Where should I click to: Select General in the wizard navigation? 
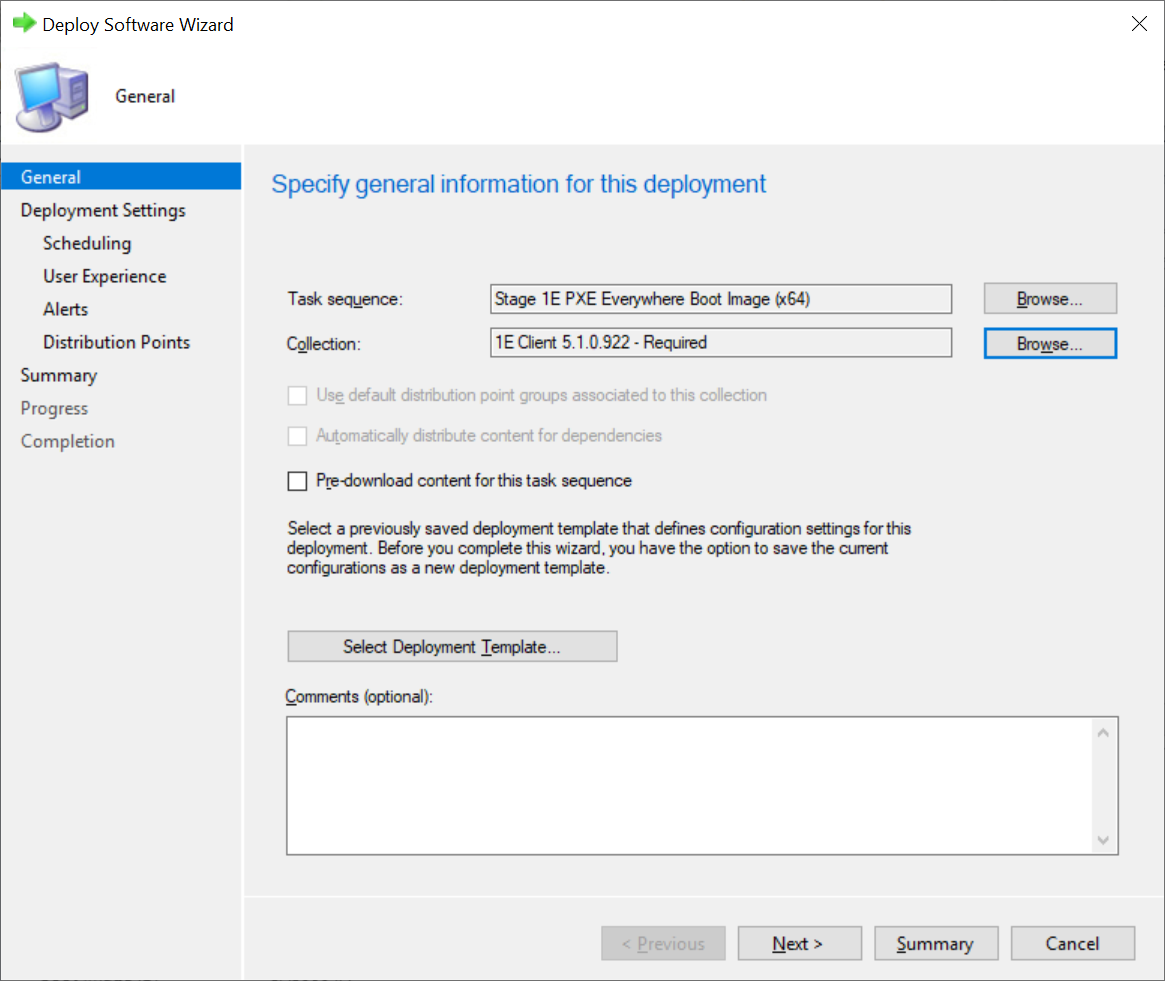coord(51,177)
